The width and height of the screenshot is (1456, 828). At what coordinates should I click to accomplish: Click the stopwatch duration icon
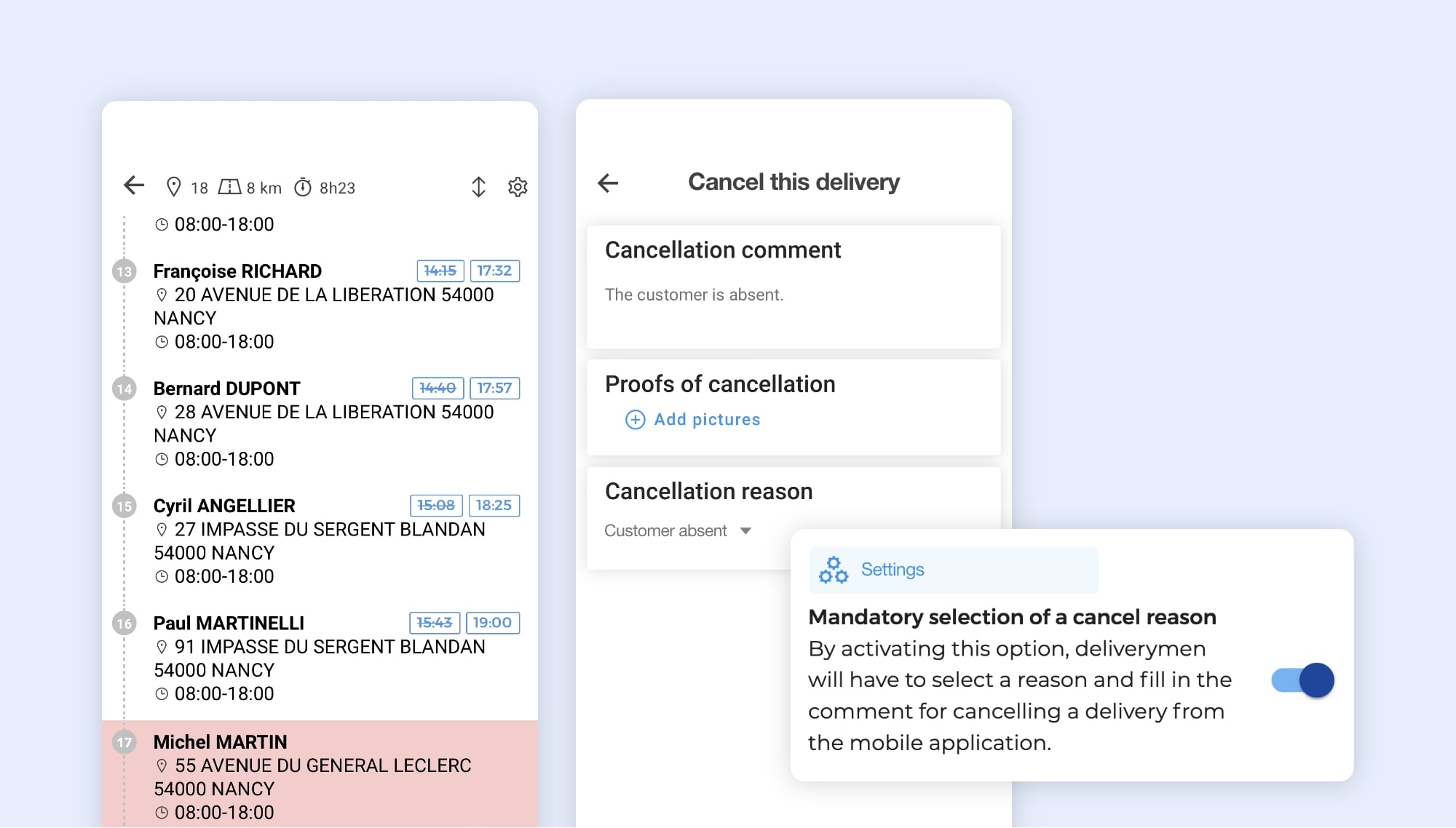click(303, 188)
